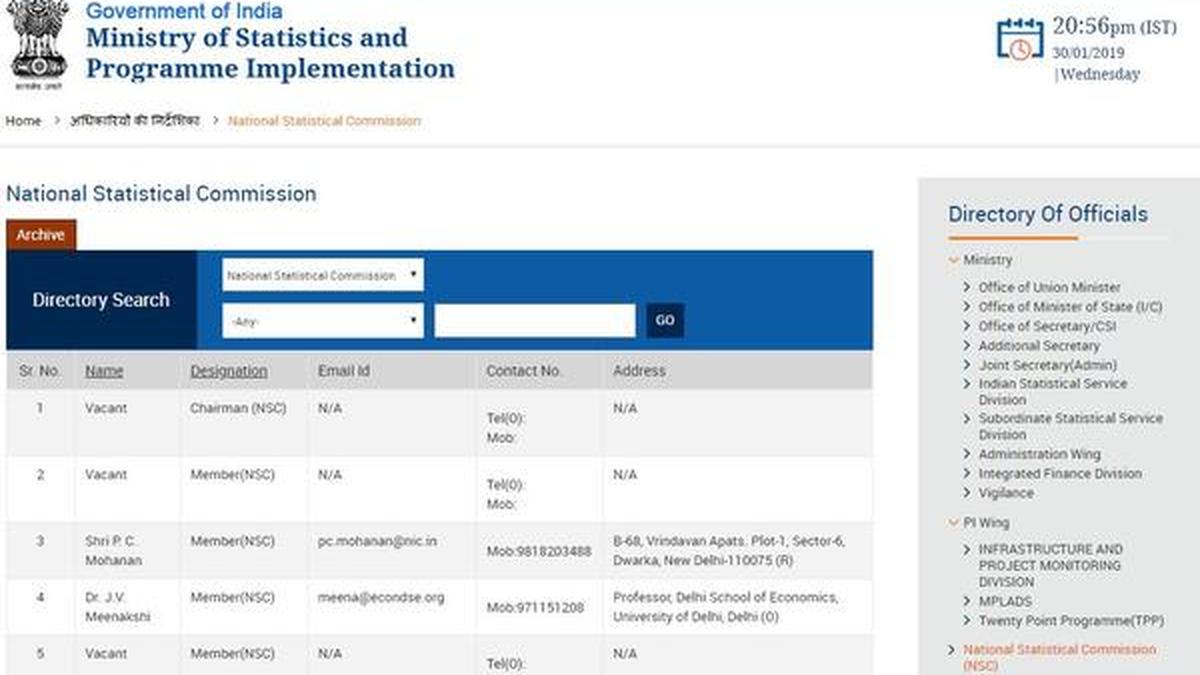Viewport: 1200px width, 675px height.
Task: Expand the National Statistical Commission (NSC) section
Action: click(952, 649)
